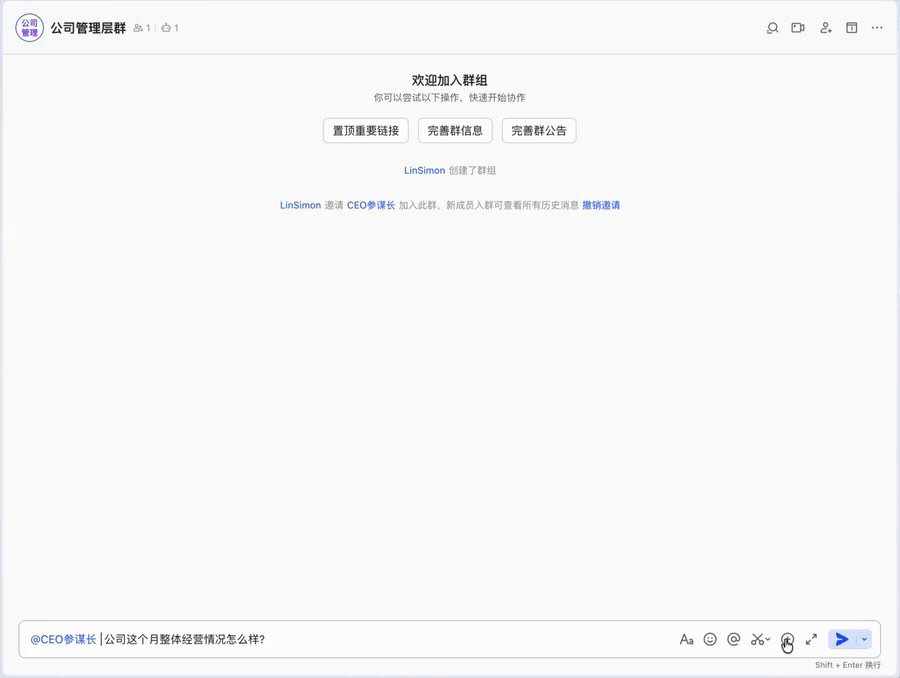
Task: Click the 置顶重要链接 button
Action: click(x=366, y=131)
